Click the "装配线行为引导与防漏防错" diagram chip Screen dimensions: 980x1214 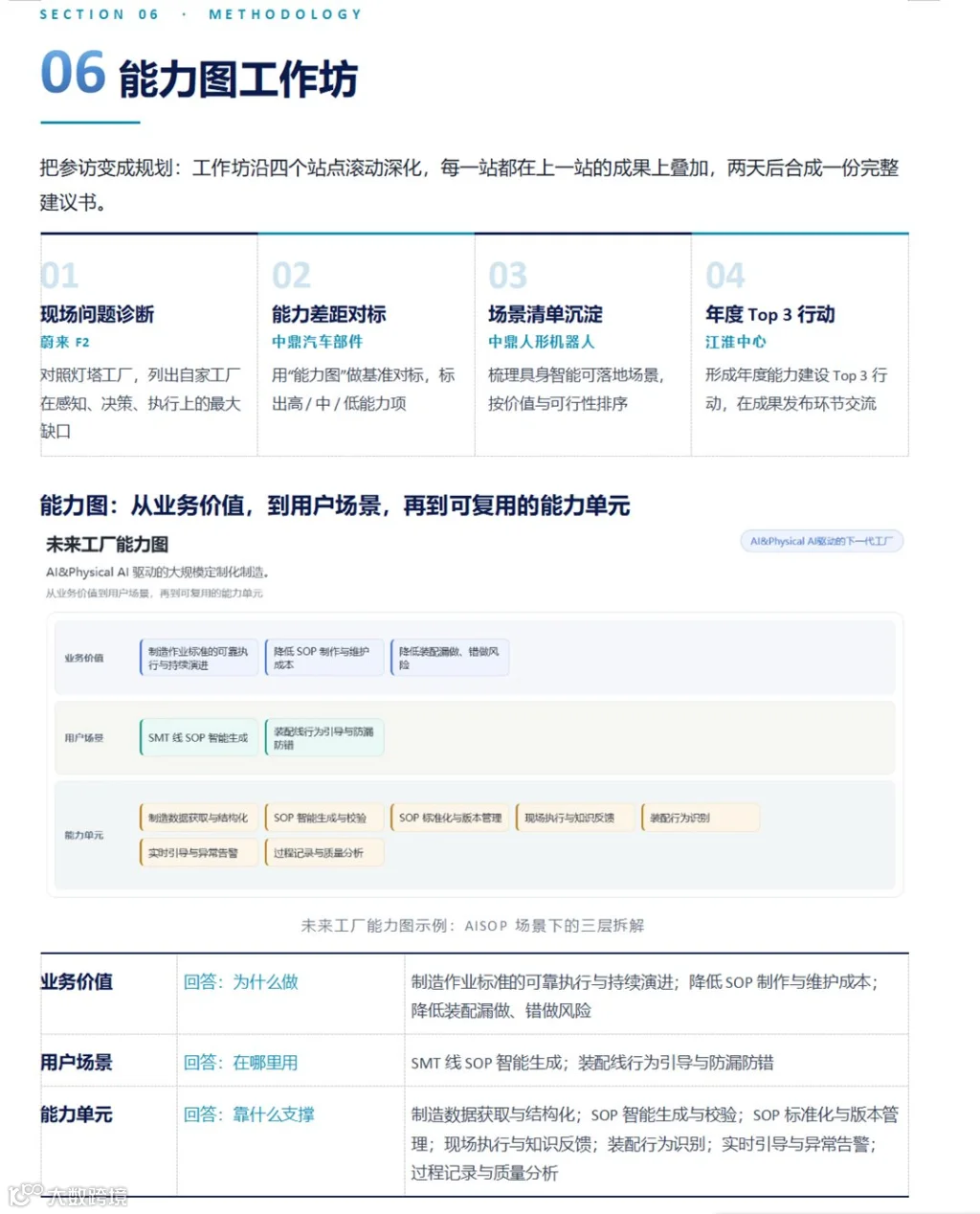point(324,737)
